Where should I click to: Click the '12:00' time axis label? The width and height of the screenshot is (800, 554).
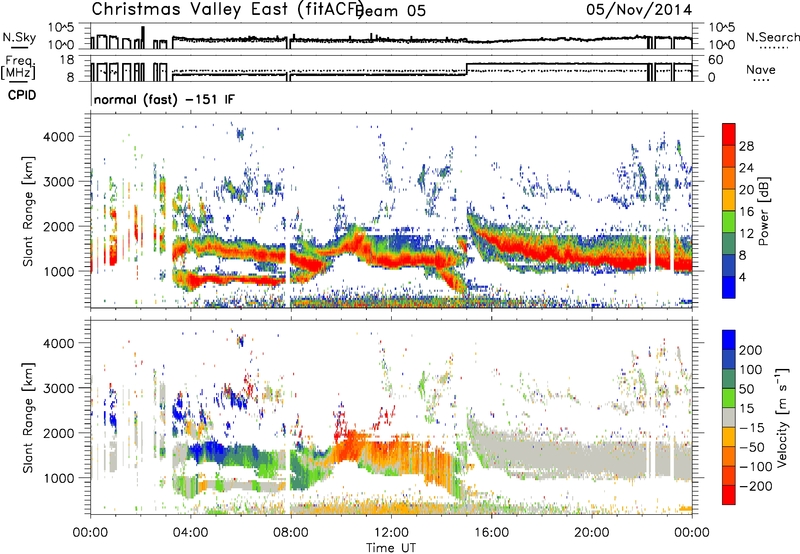(391, 533)
